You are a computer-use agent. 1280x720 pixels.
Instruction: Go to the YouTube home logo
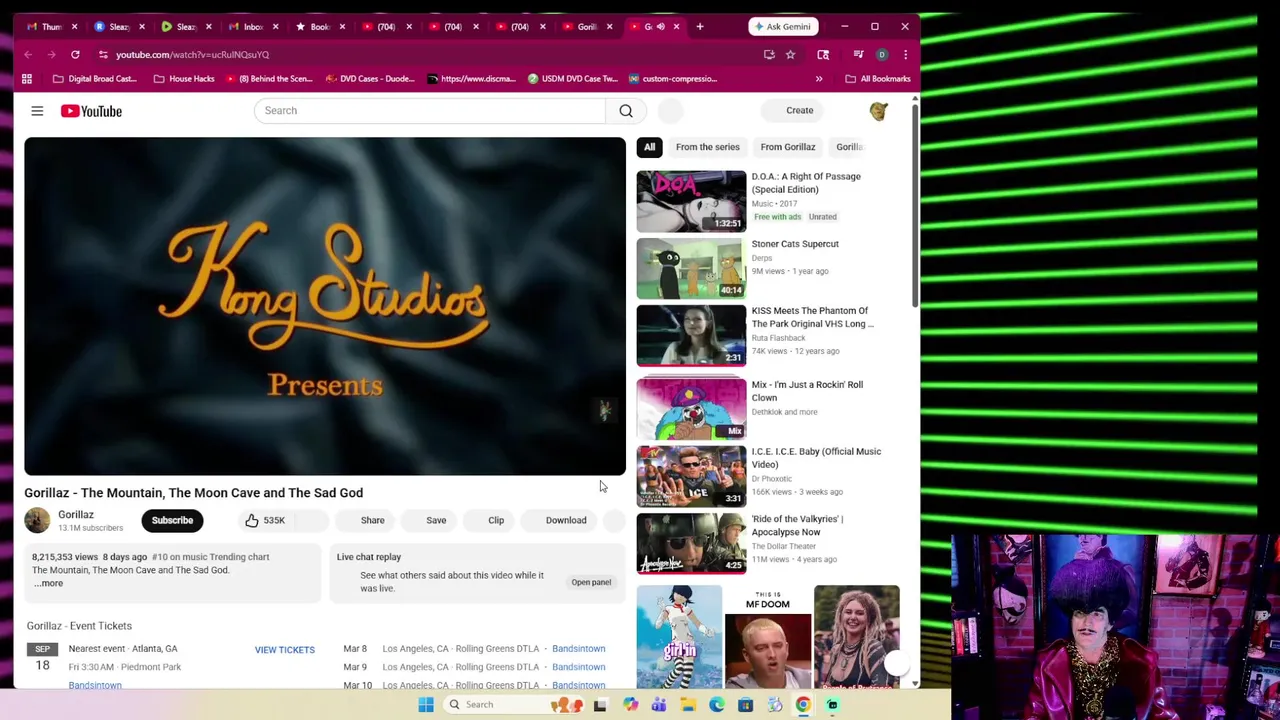click(91, 111)
